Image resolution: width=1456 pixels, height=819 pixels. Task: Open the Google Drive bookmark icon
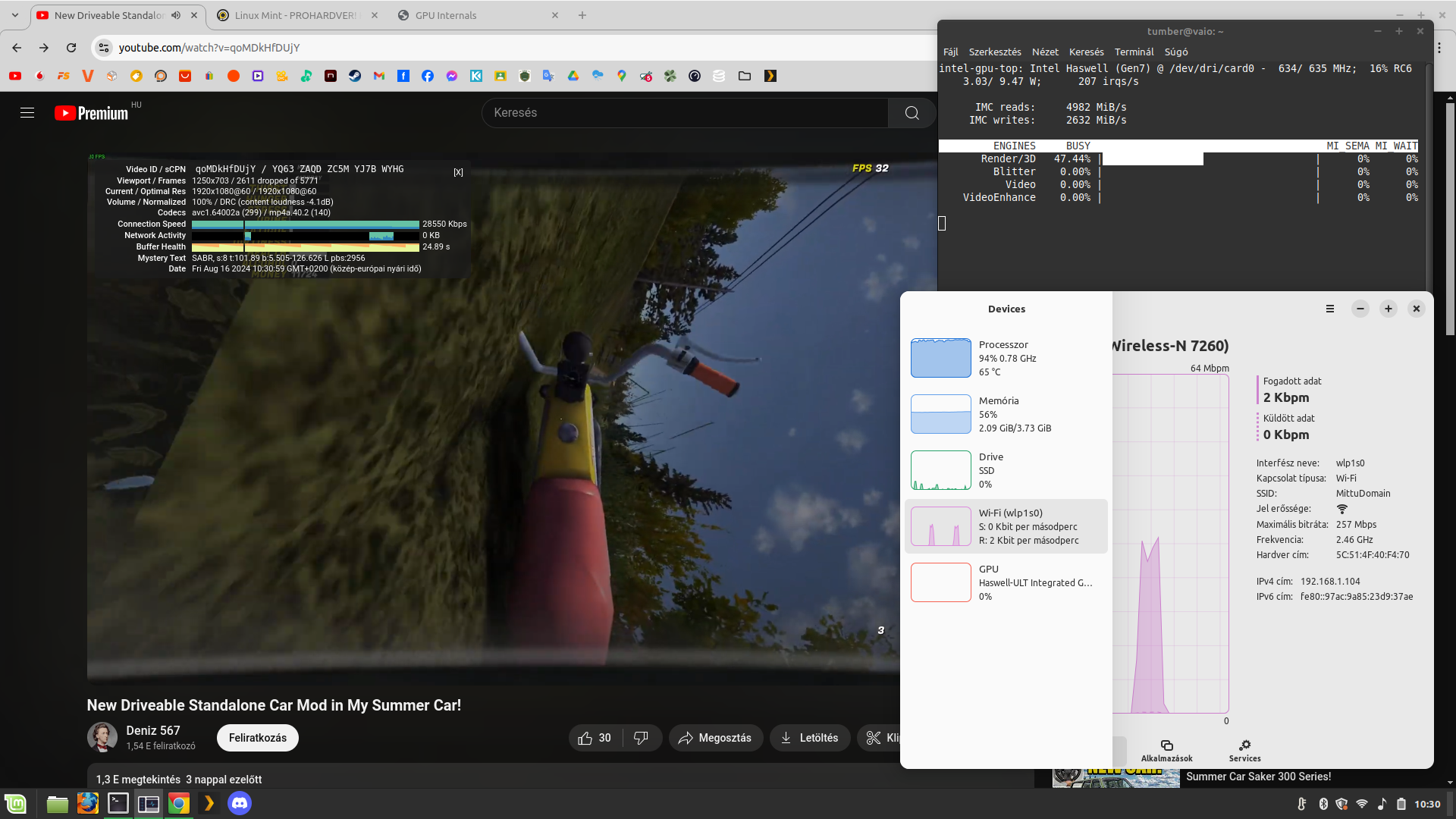click(x=573, y=76)
